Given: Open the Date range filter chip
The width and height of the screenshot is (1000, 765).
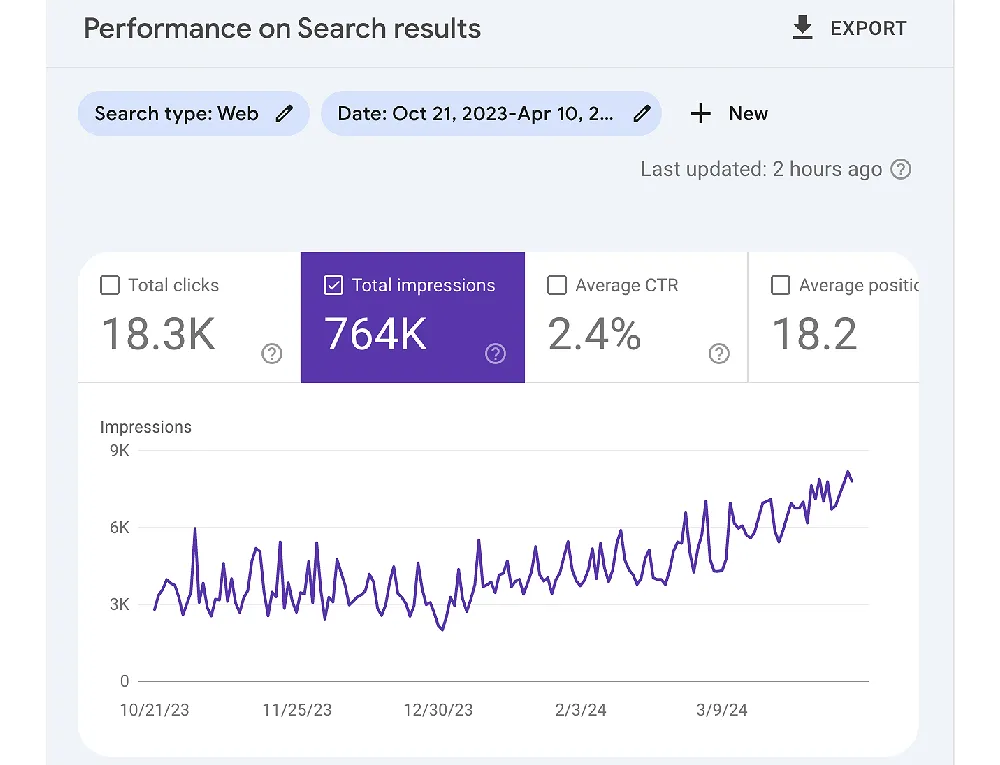Looking at the screenshot, I should pos(475,114).
